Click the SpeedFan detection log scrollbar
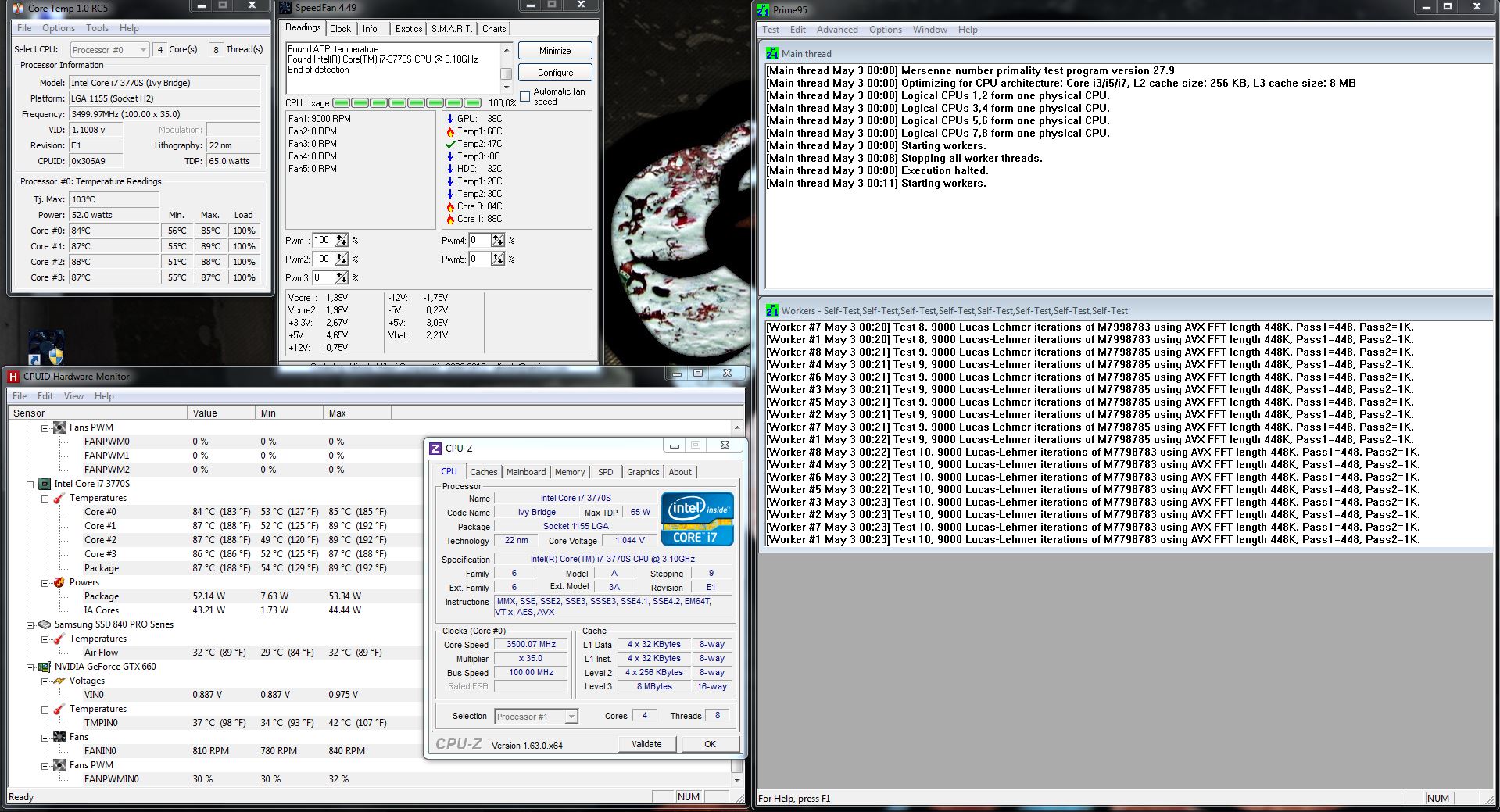Screen dimensions: 1500x812 click(506, 69)
